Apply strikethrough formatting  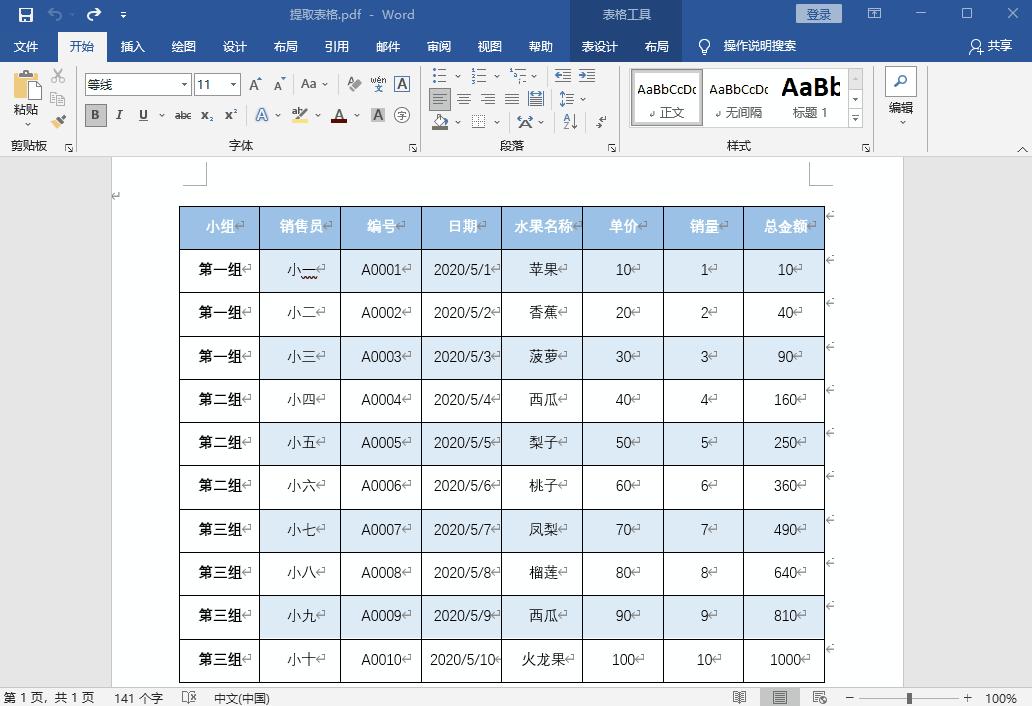(x=182, y=116)
